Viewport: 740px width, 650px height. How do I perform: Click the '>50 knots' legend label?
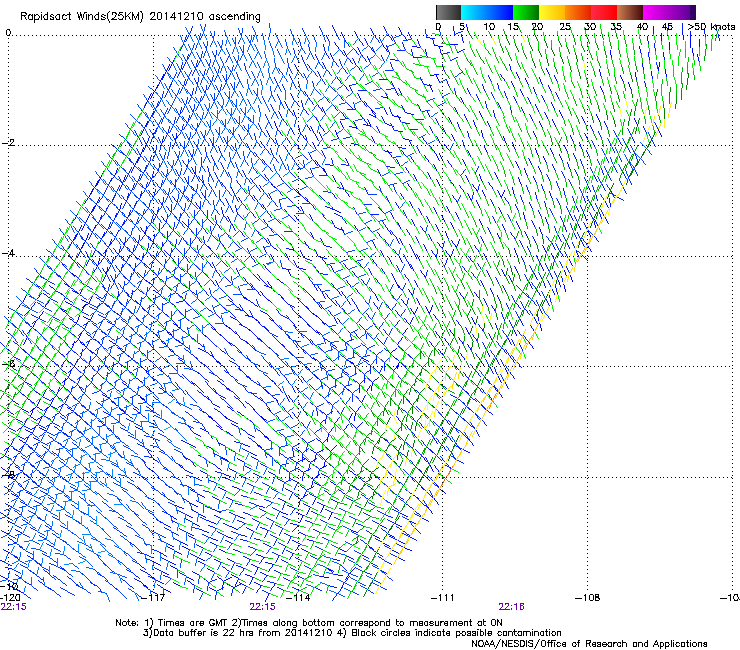[x=712, y=27]
